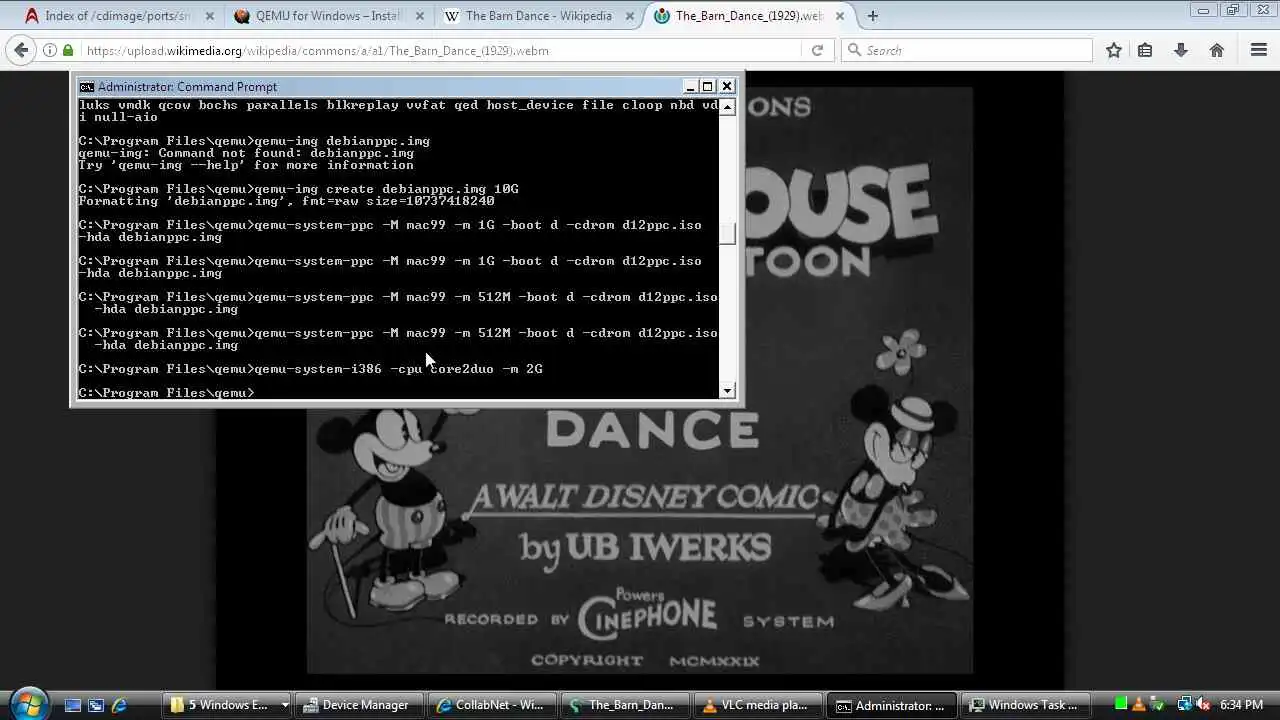
Task: Click Switch between windows quick launch icon
Action: (x=96, y=705)
